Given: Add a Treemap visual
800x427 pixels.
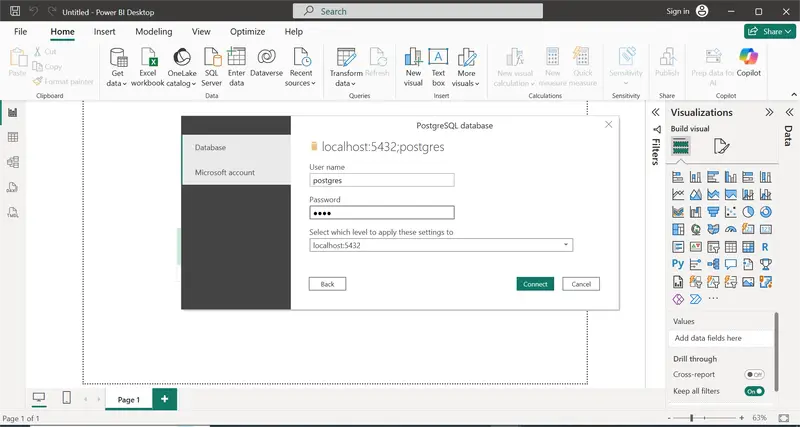Looking at the screenshot, I should [x=678, y=229].
